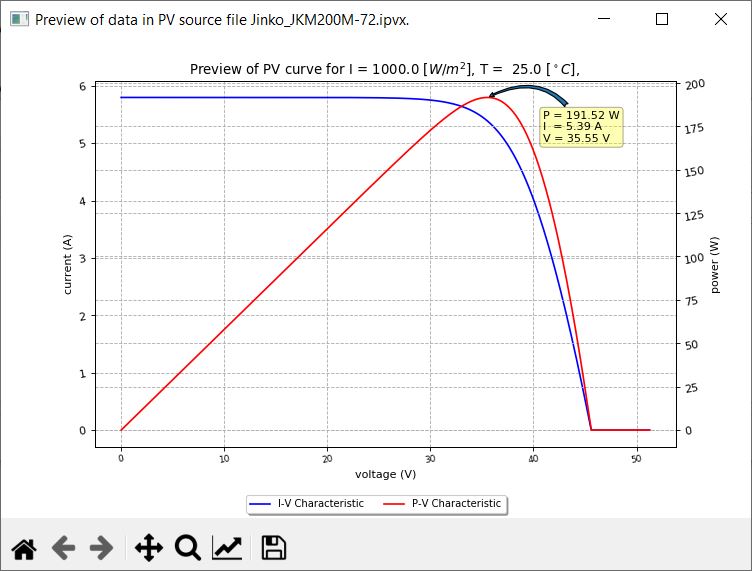Click the red line sample in the legend

[395, 504]
